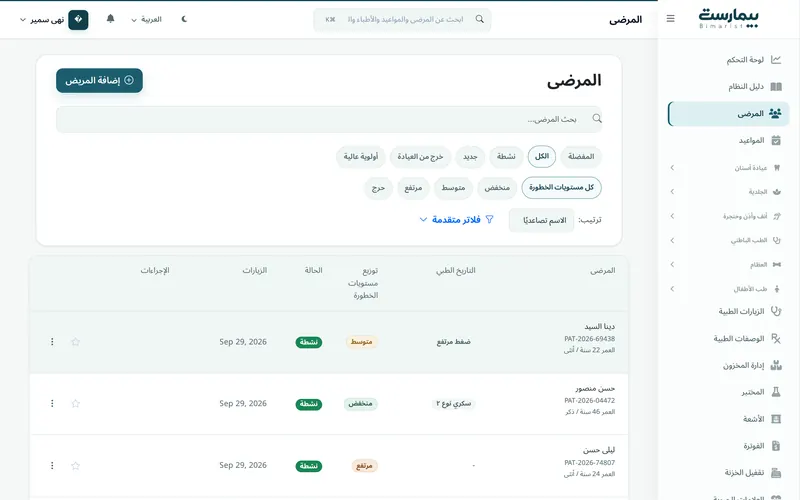Open patient ليلى حسن name link
This screenshot has height=500, width=800.
(x=599, y=450)
